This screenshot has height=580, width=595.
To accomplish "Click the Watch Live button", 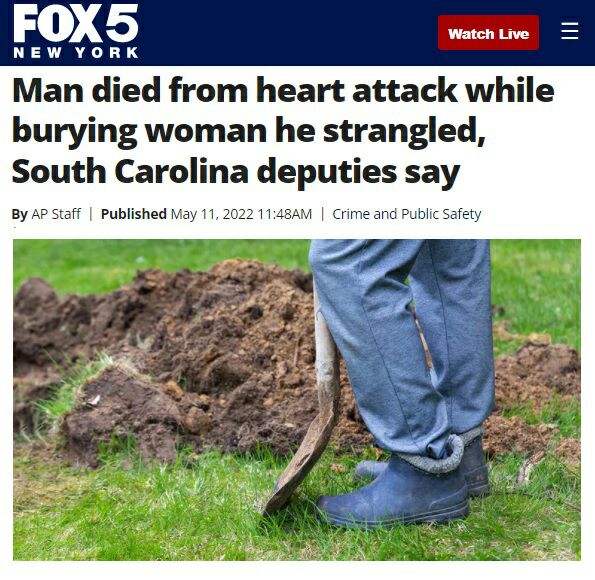I will 488,33.
